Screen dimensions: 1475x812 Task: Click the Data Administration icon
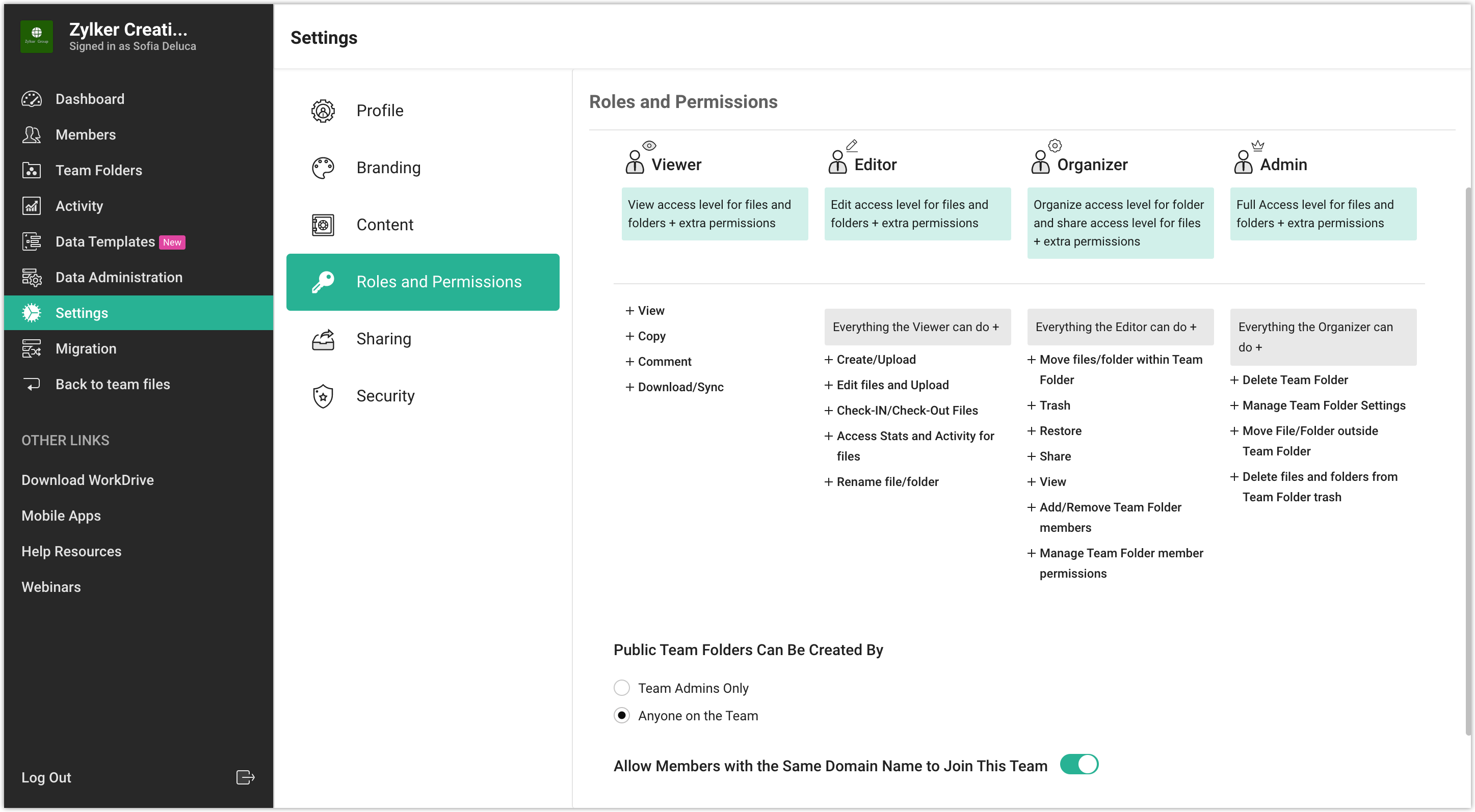pyautogui.click(x=32, y=278)
